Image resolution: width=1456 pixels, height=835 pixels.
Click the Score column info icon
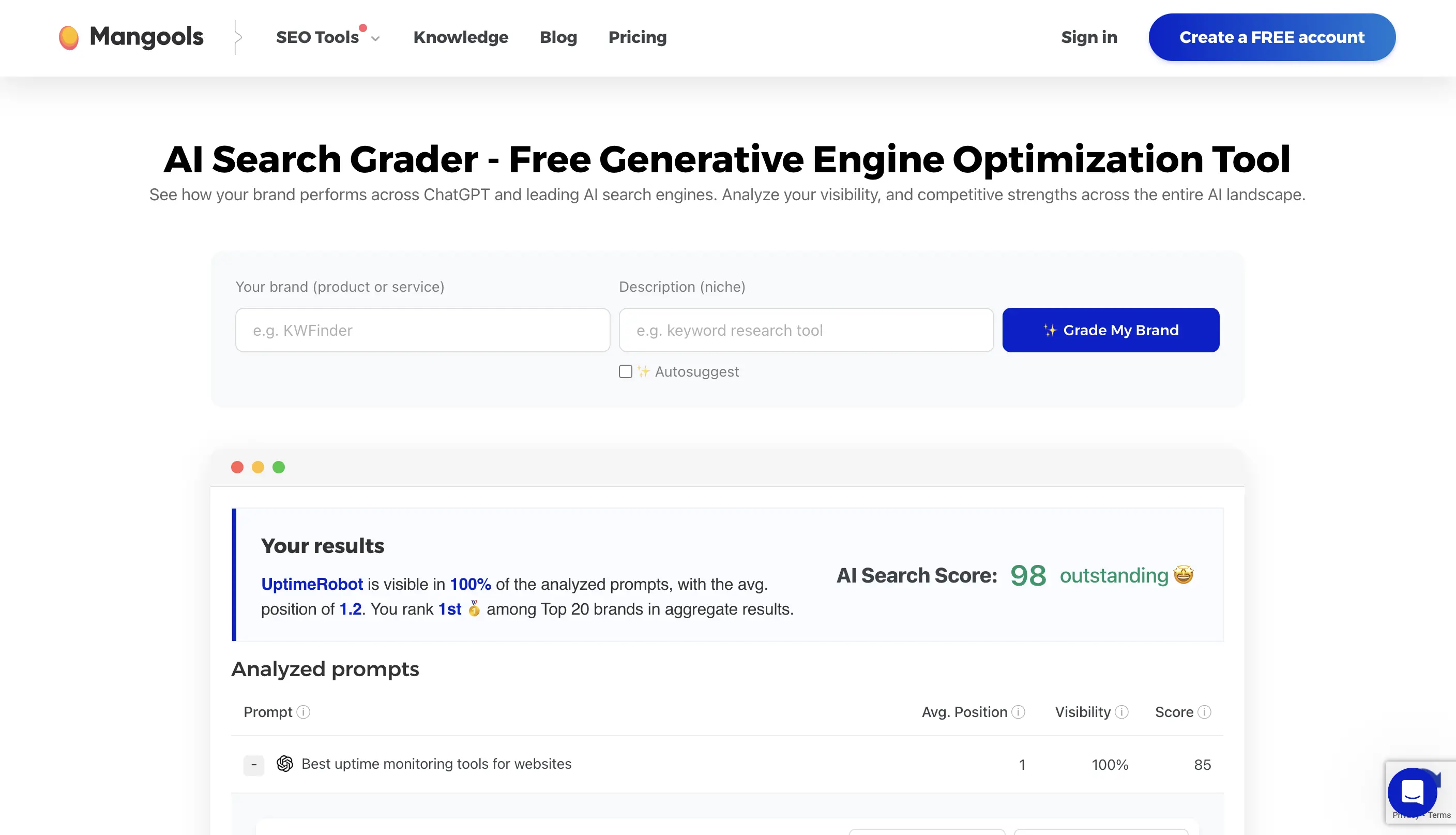[x=1204, y=712]
